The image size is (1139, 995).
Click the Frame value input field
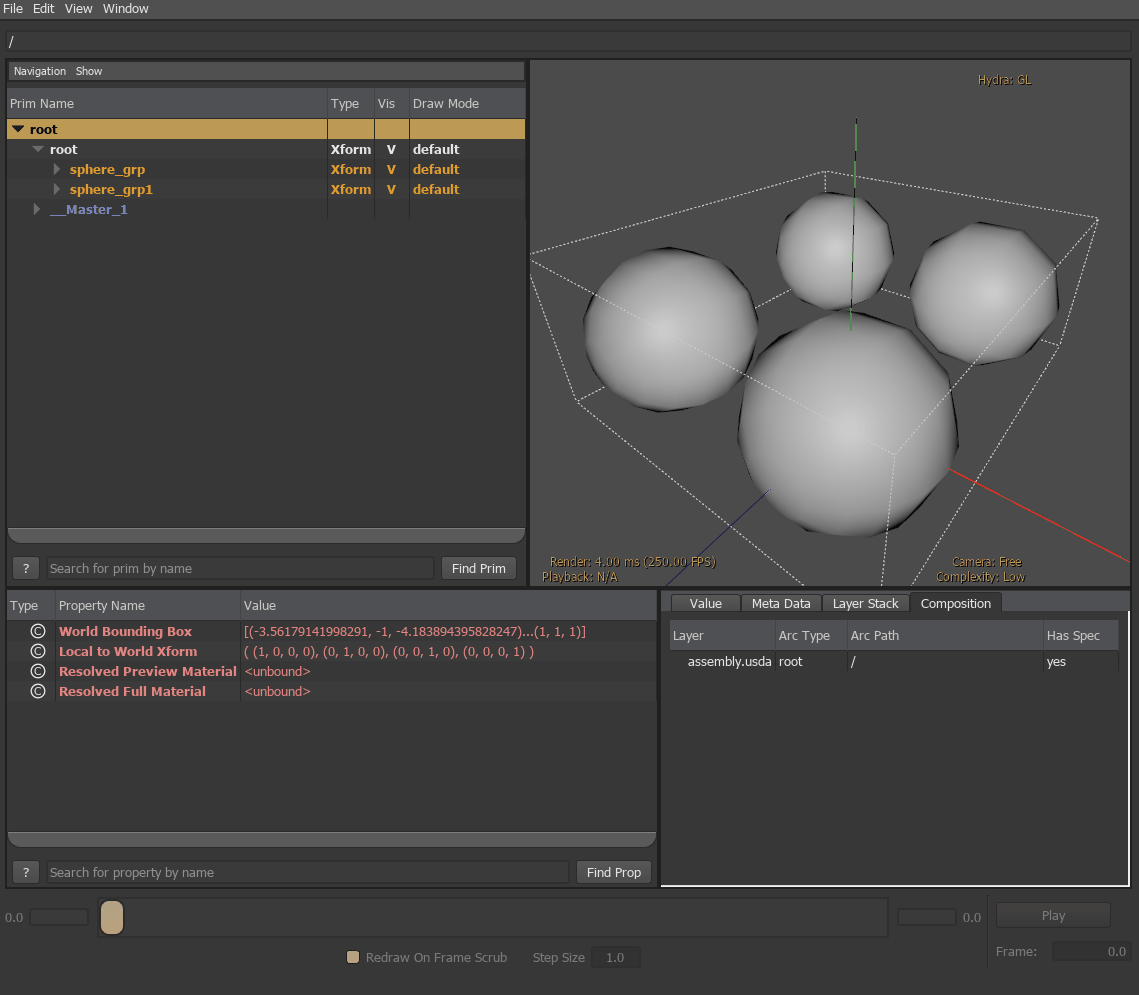[x=1094, y=951]
